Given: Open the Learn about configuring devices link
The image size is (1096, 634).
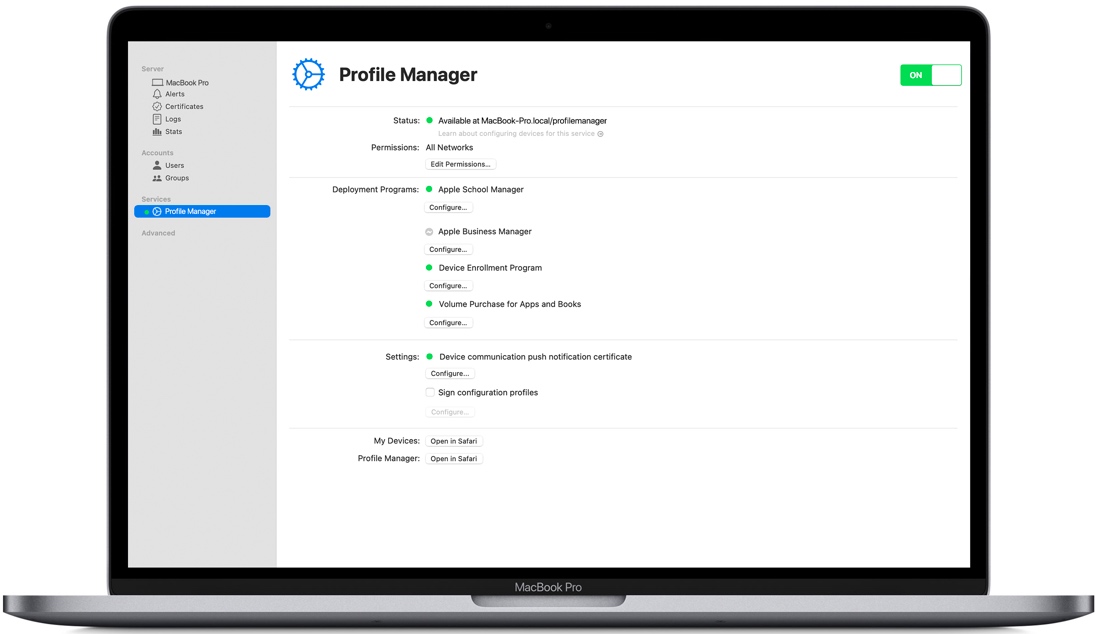Looking at the screenshot, I should point(515,132).
